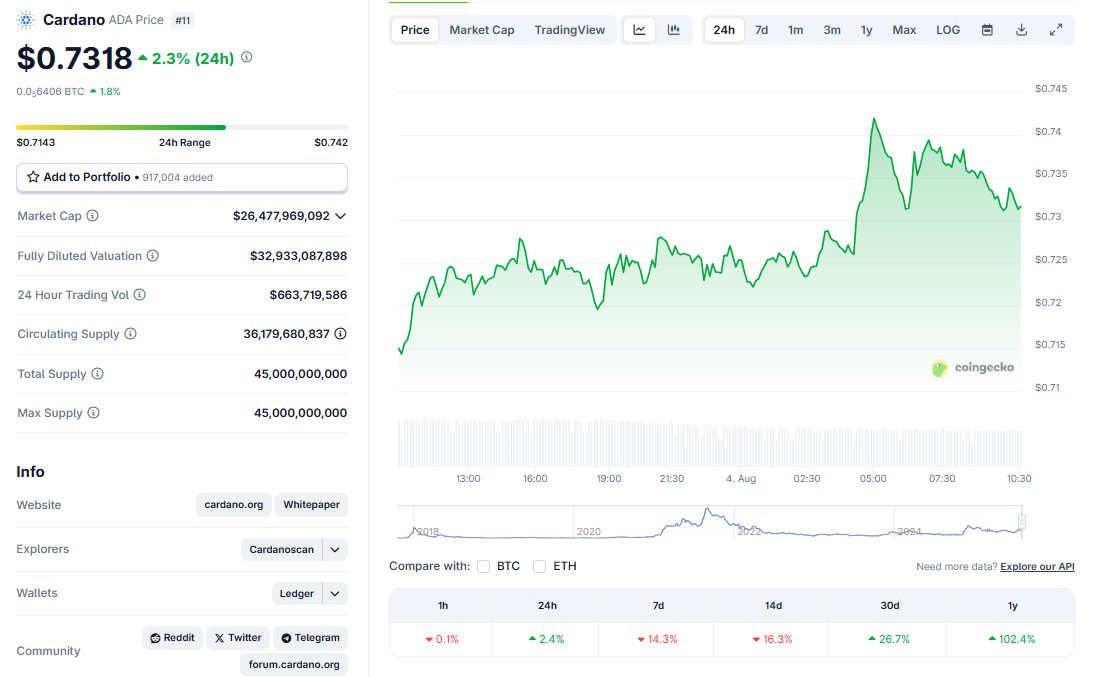Enable BTC comparison checkbox
Image resolution: width=1098 pixels, height=677 pixels.
pos(483,566)
